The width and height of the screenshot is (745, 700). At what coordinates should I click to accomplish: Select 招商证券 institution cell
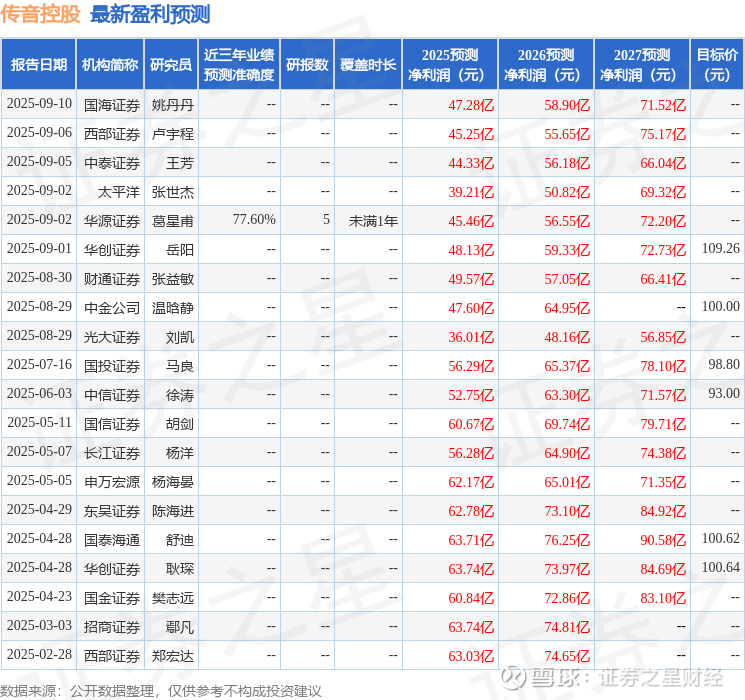tap(112, 627)
